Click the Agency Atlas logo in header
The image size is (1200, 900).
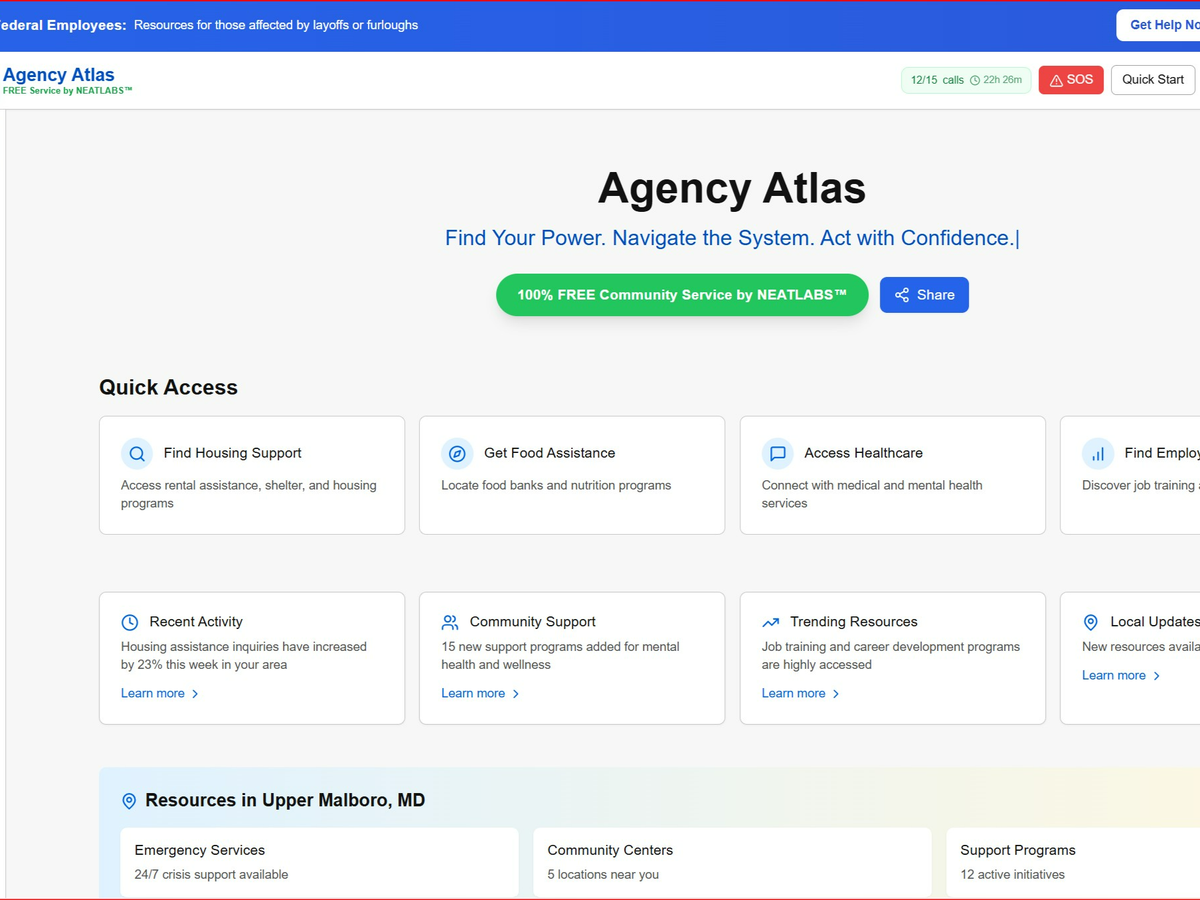tap(59, 75)
